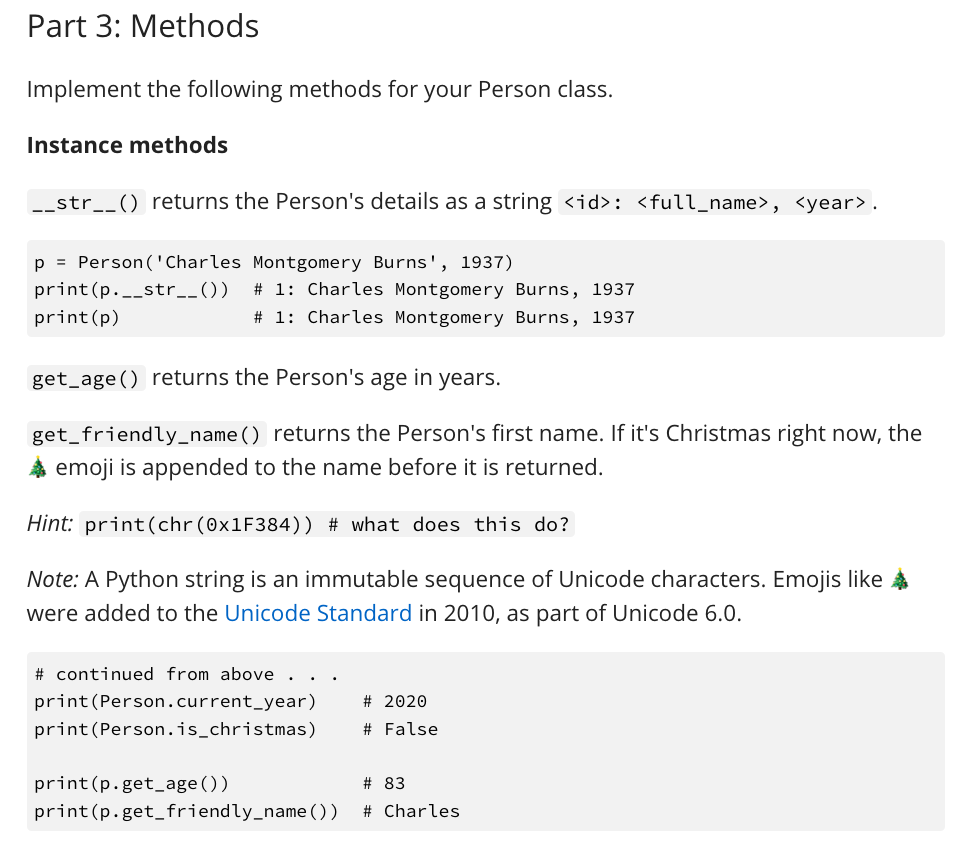966x856 pixels.
Task: Click the print(p.get_age()) line
Action: [220, 783]
